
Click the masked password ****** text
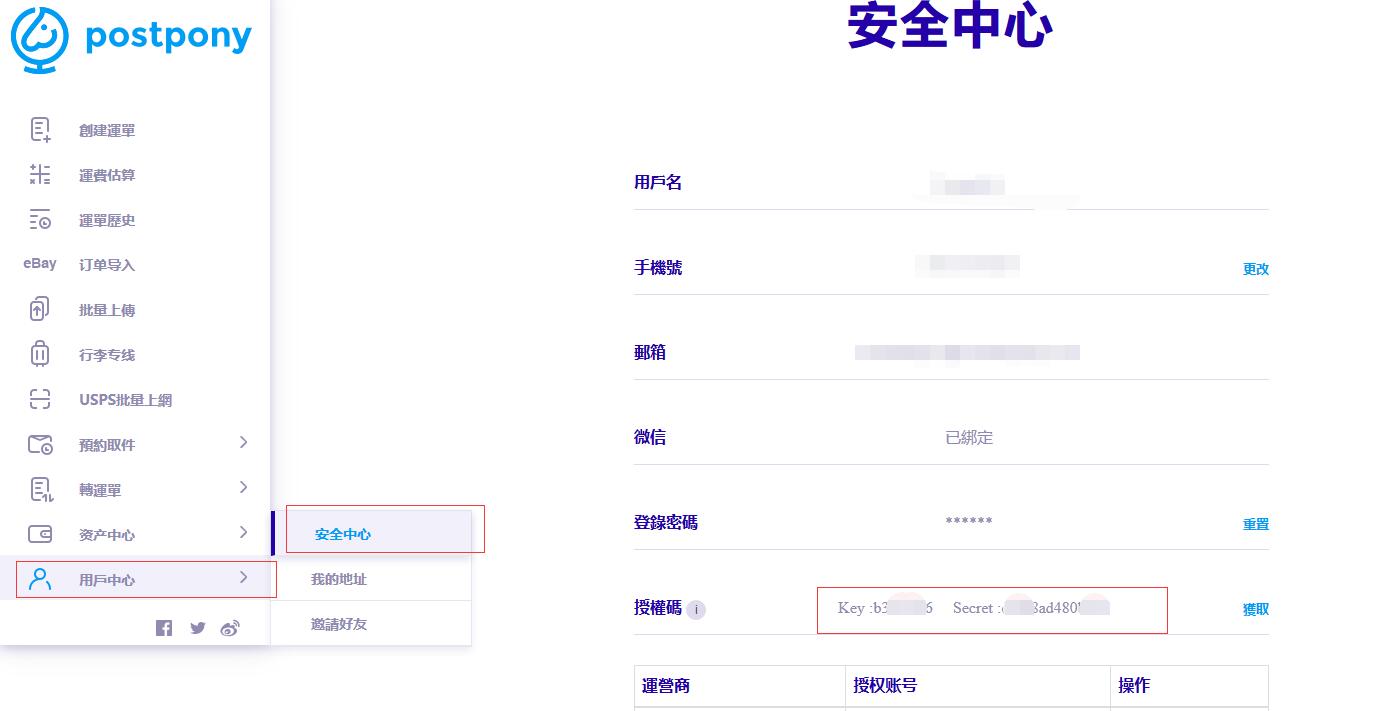(969, 522)
